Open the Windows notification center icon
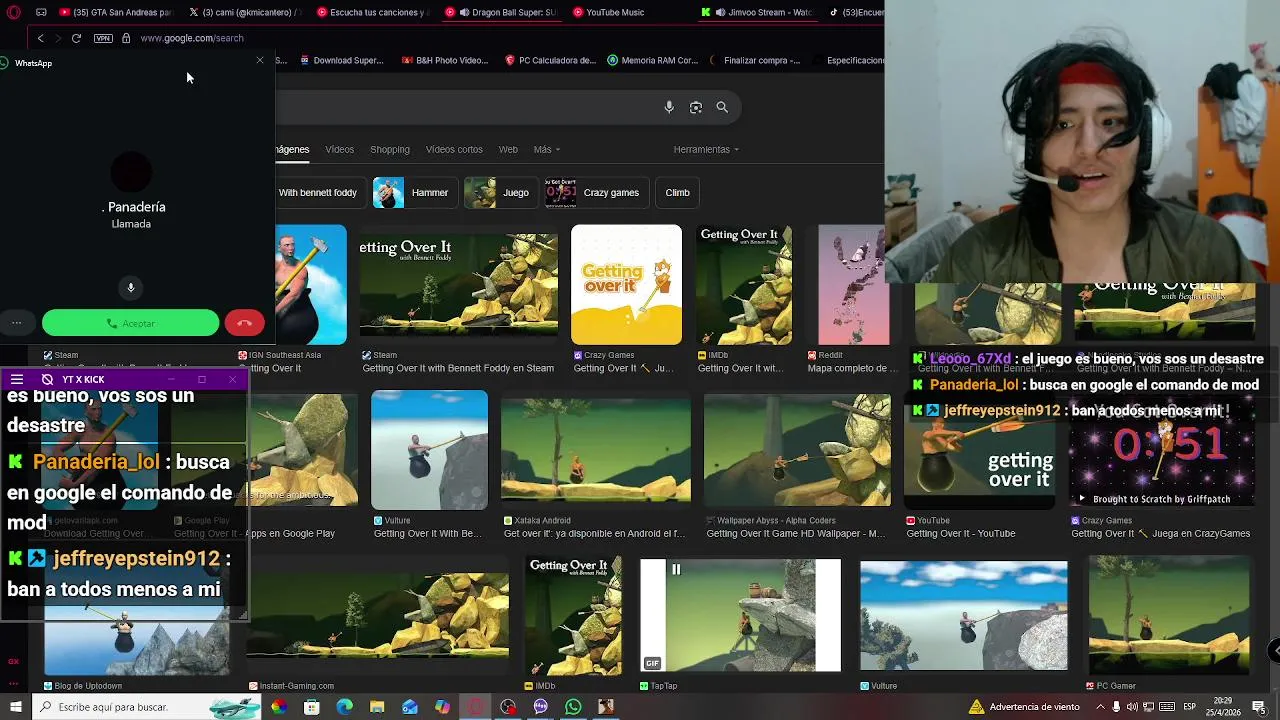Screen dimensions: 1280x720 pos(1258,707)
